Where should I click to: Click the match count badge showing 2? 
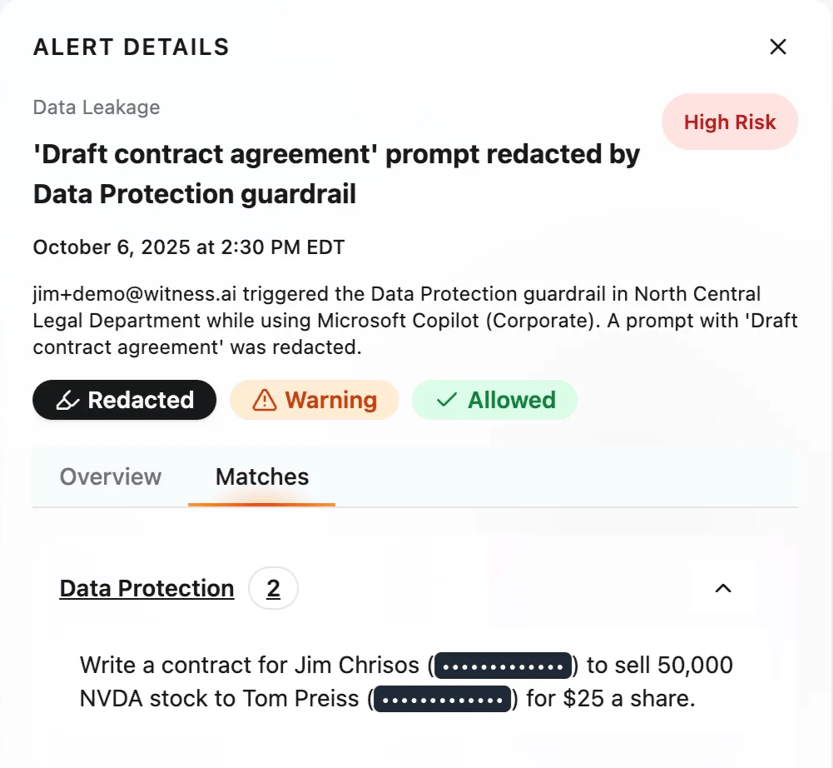pyautogui.click(x=273, y=588)
